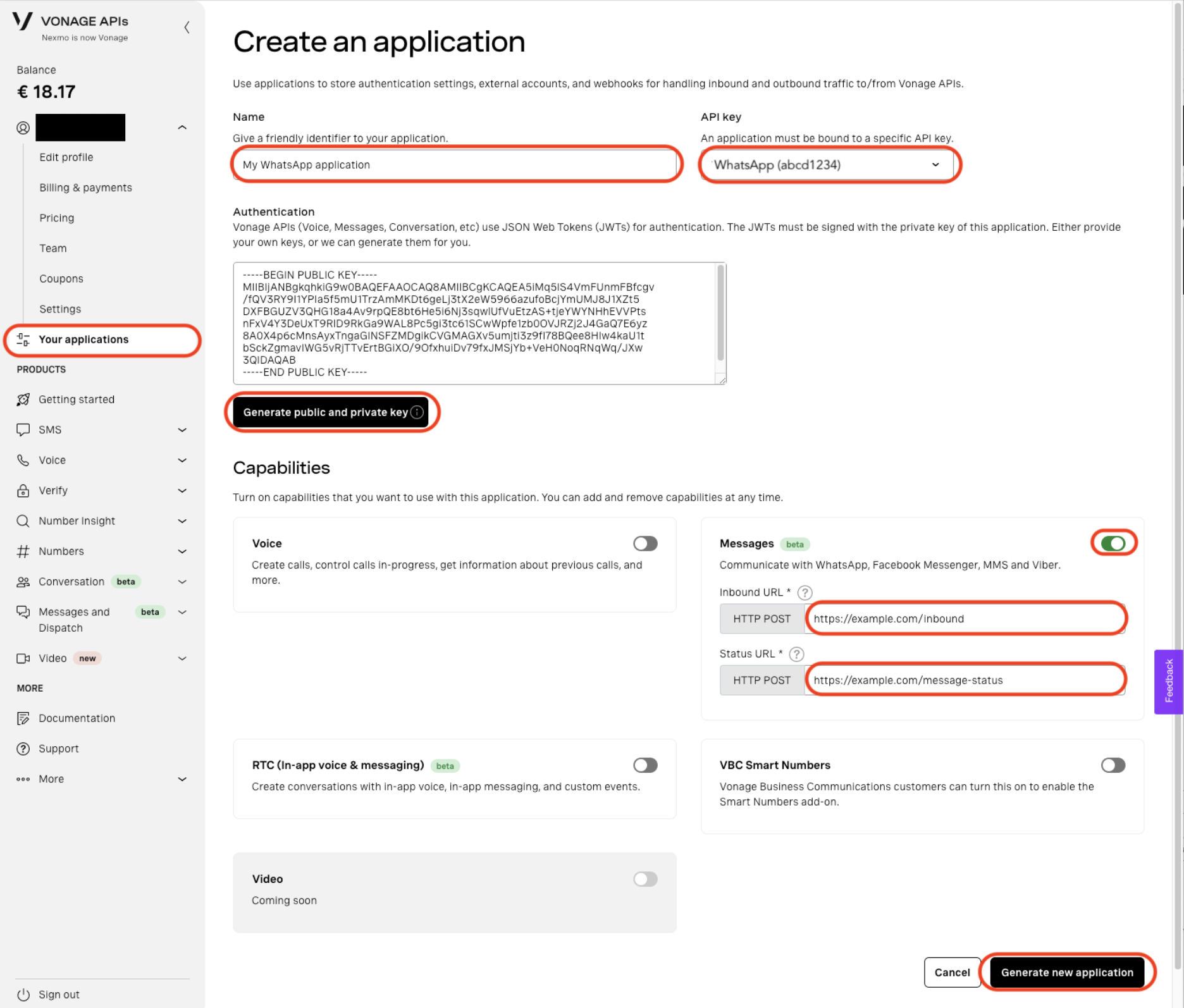Expand the Video menu chevron
Screen dimensions: 1184x1008
182,658
